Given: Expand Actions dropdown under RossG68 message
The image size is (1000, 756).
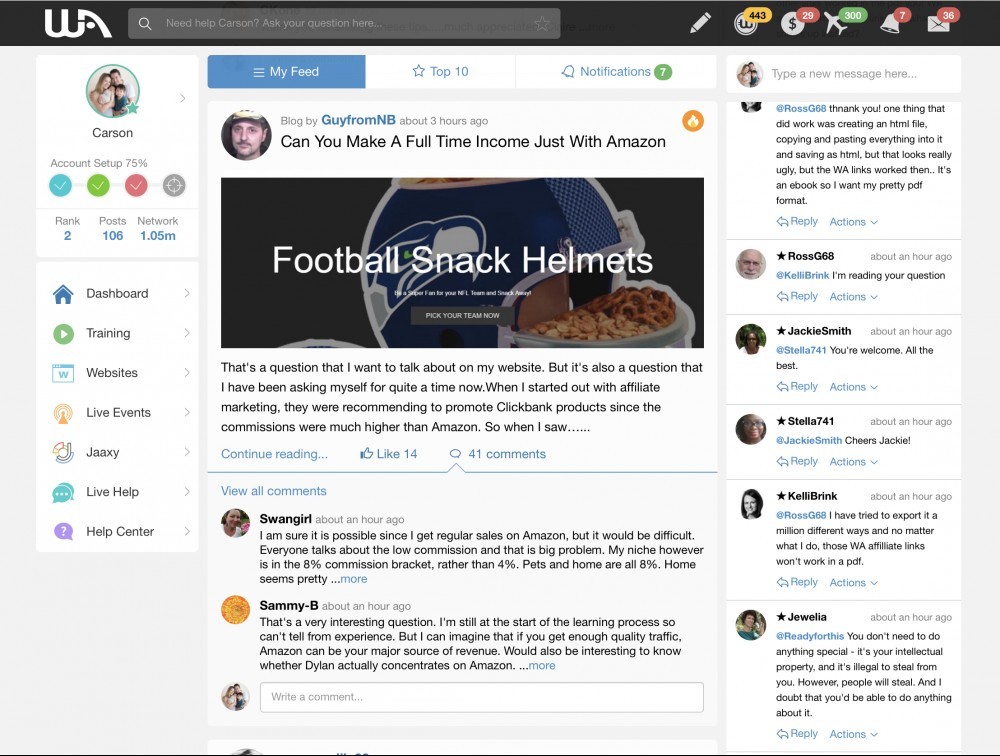Looking at the screenshot, I should pyautogui.click(x=853, y=297).
